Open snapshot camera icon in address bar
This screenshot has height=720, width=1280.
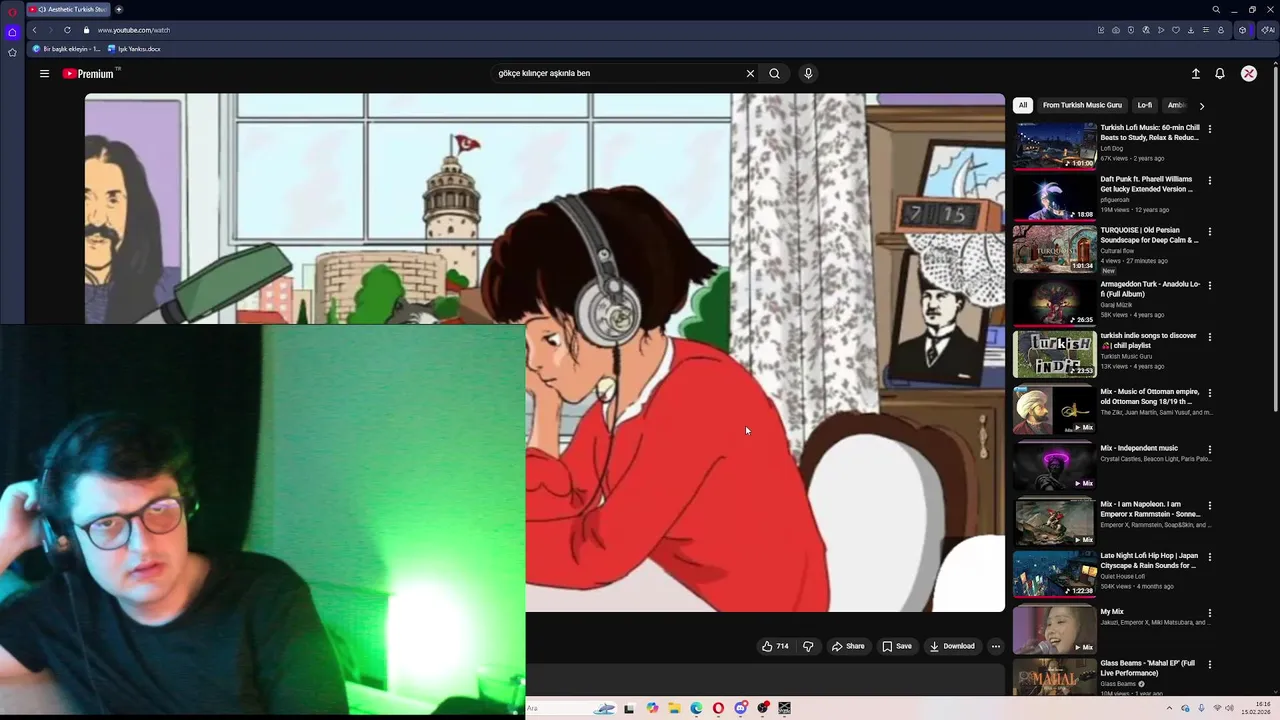pyautogui.click(x=1116, y=30)
